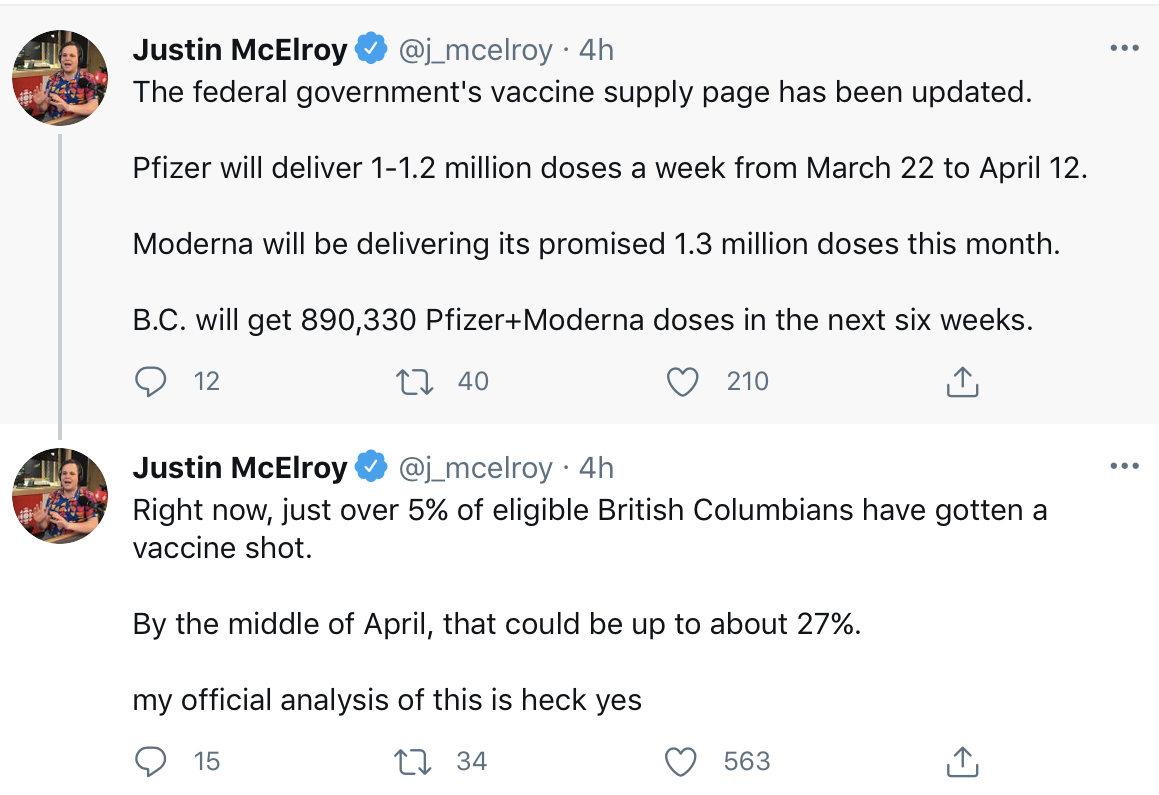Reply to the vaccine supply page tweet
This screenshot has height=795, width=1159.
point(151,381)
